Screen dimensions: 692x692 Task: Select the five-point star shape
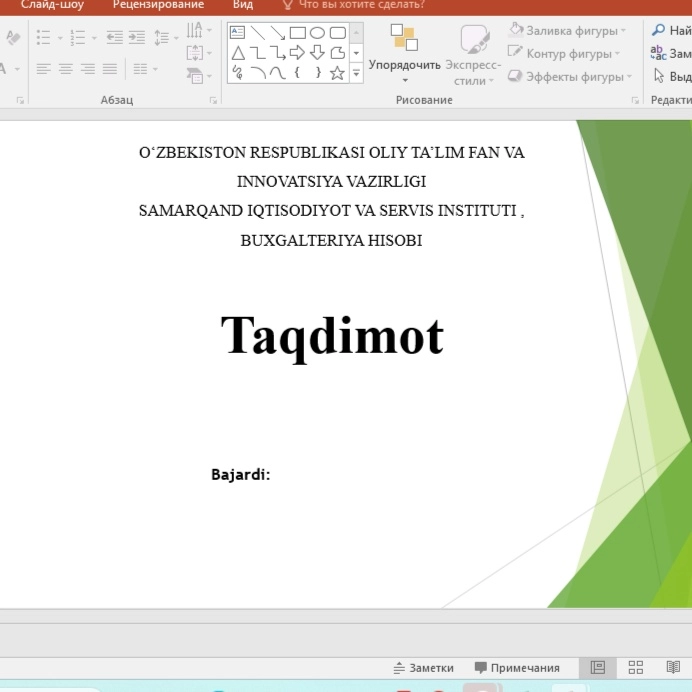click(x=337, y=73)
